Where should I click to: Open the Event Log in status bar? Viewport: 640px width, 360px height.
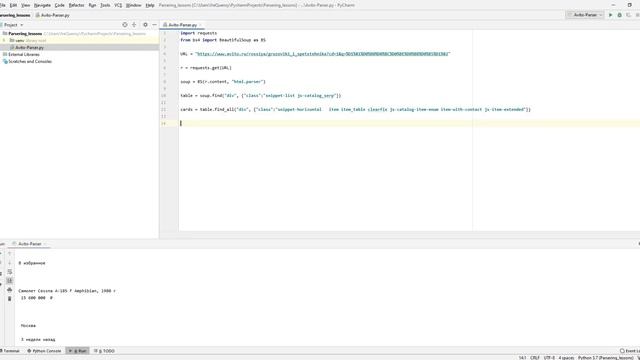click(x=630, y=351)
